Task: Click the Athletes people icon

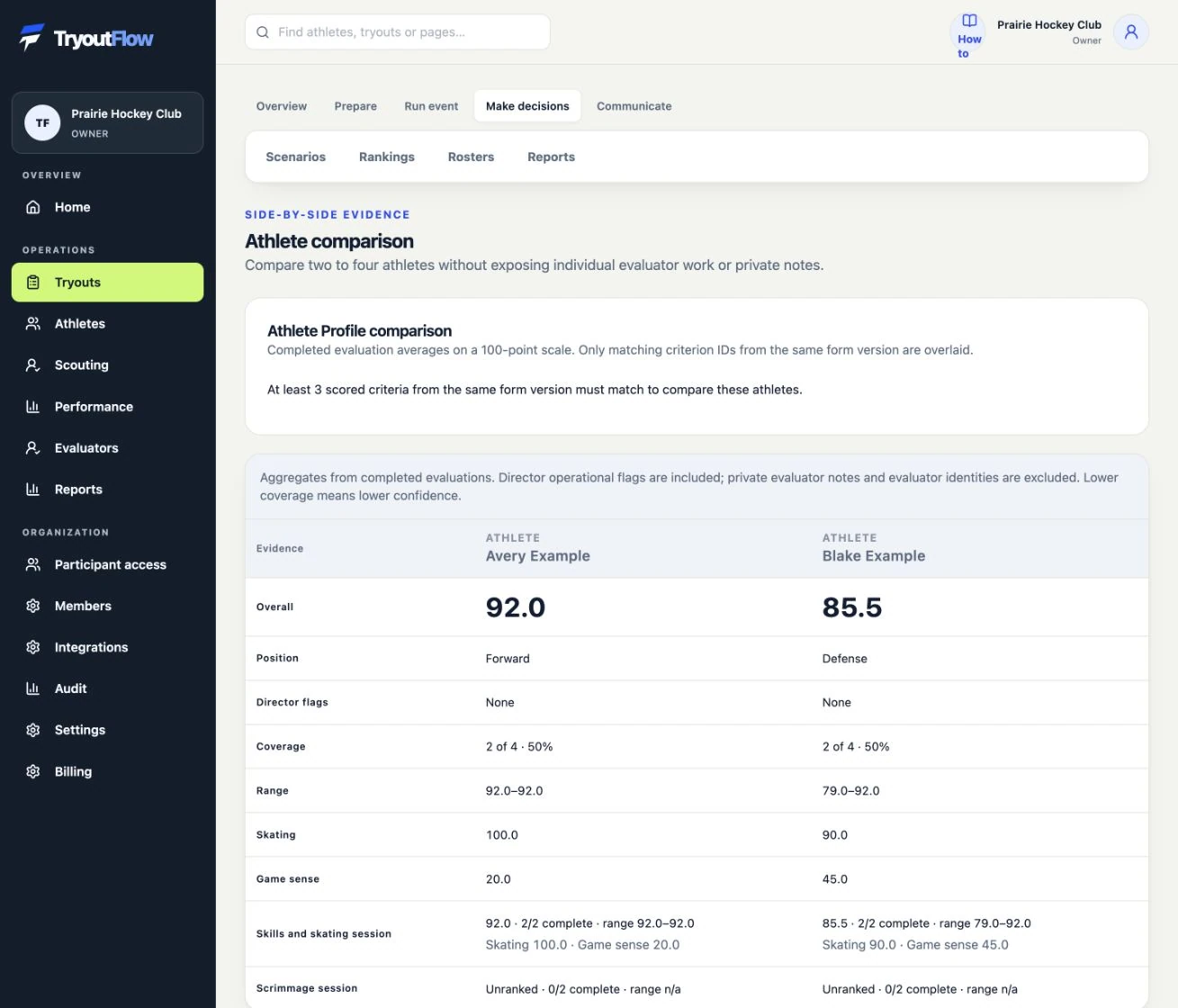Action: click(x=33, y=324)
